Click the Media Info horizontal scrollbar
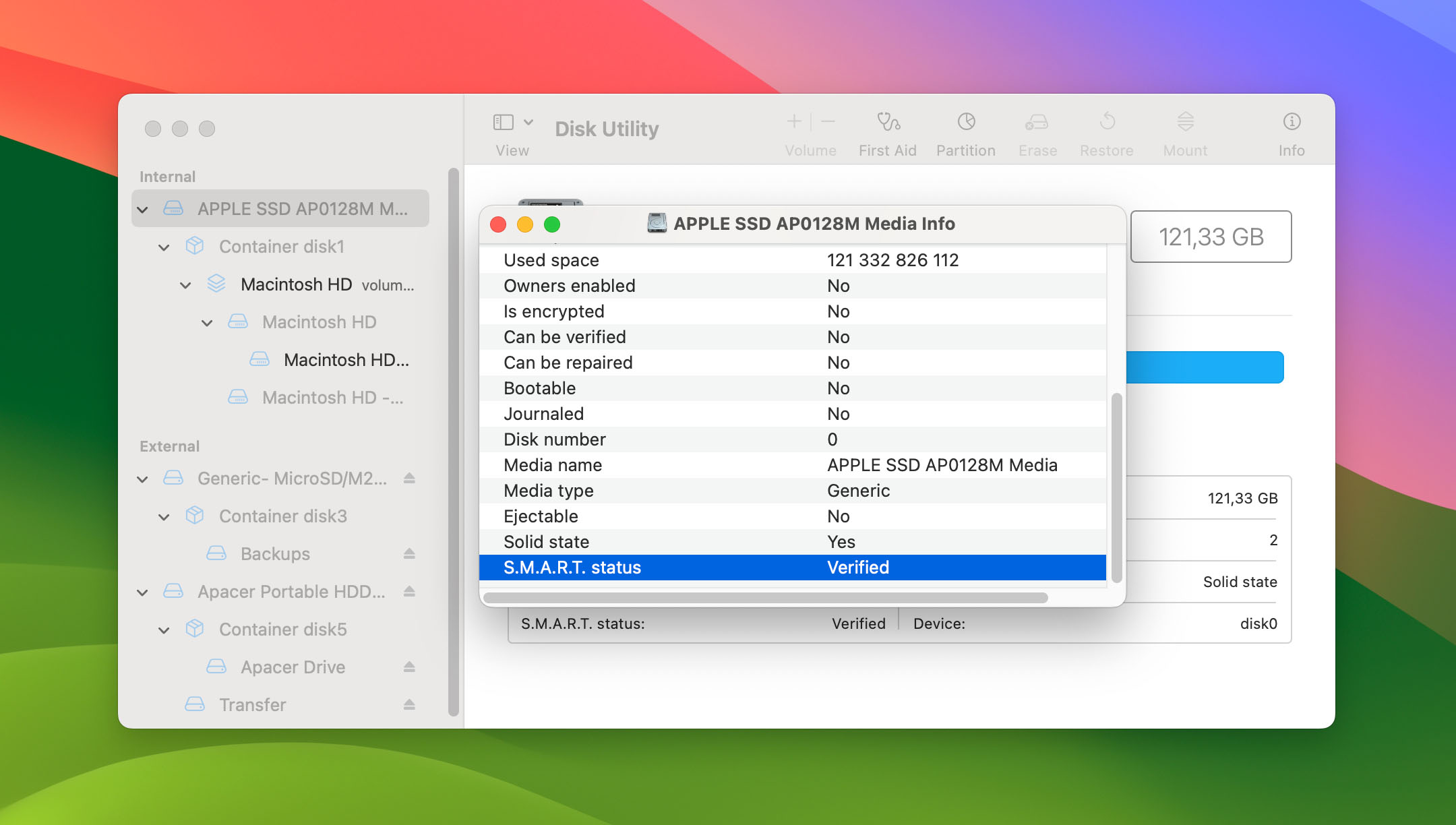Screen dimensions: 1456x825 (x=765, y=598)
